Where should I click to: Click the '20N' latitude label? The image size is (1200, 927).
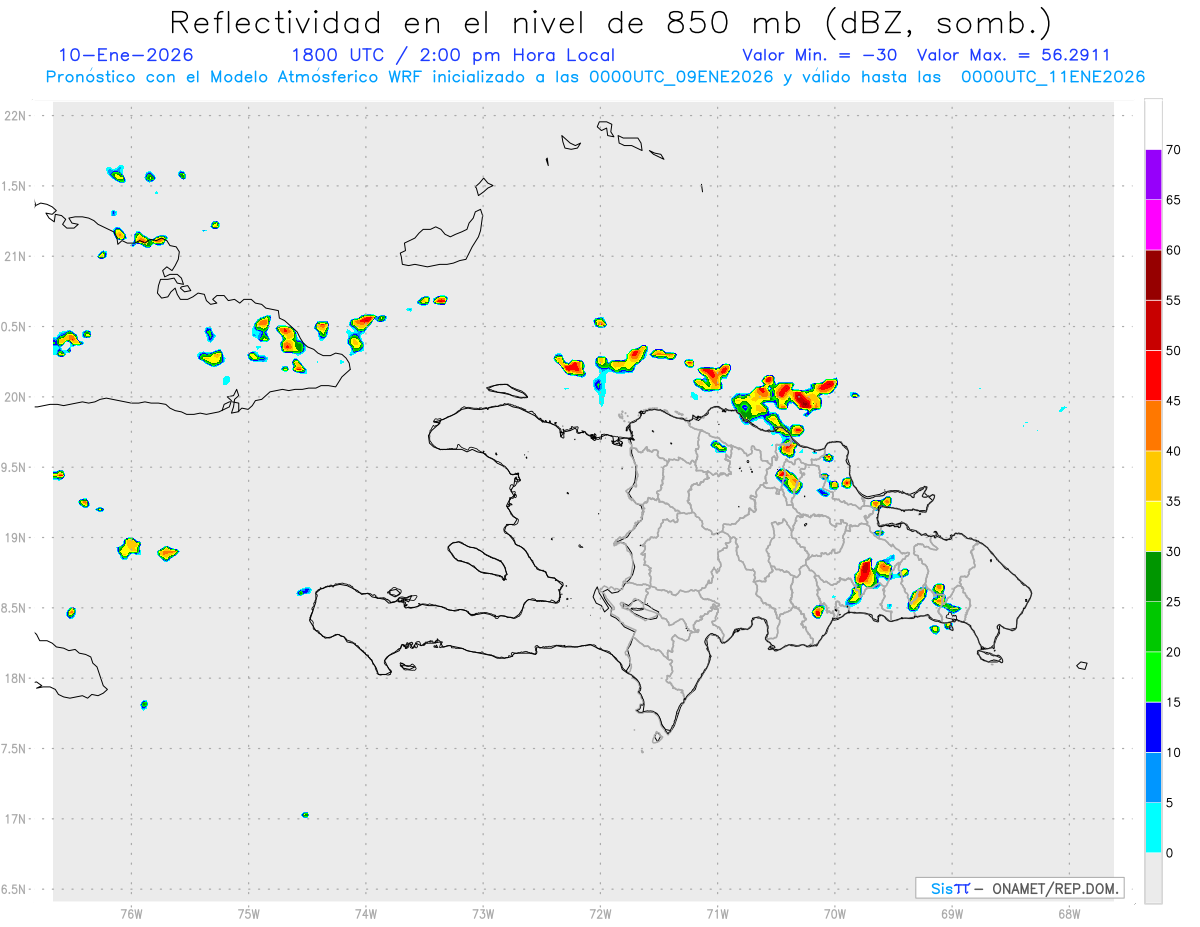[x=17, y=398]
